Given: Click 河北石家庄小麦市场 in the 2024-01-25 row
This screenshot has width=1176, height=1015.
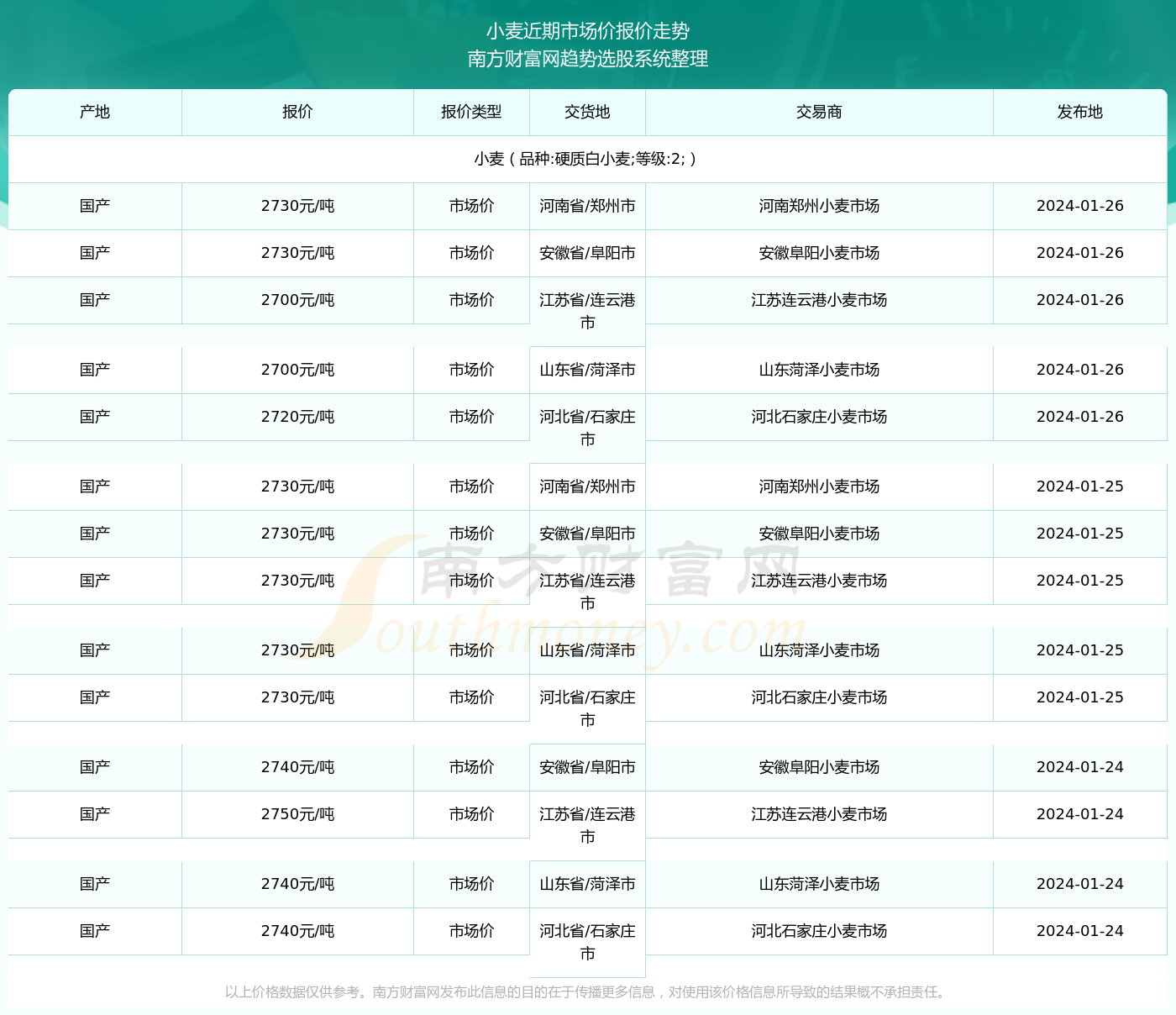Looking at the screenshot, I should coord(819,697).
